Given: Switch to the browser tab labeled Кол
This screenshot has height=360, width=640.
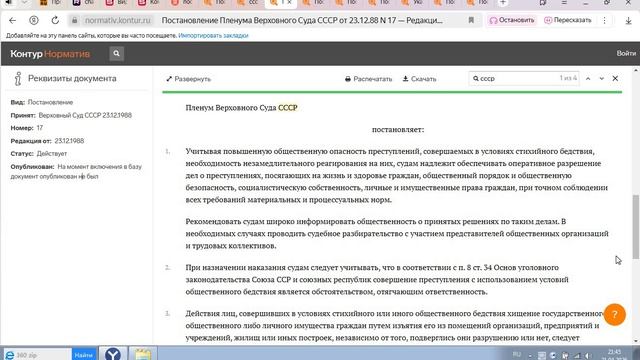Looking at the screenshot, I should pos(149,3).
